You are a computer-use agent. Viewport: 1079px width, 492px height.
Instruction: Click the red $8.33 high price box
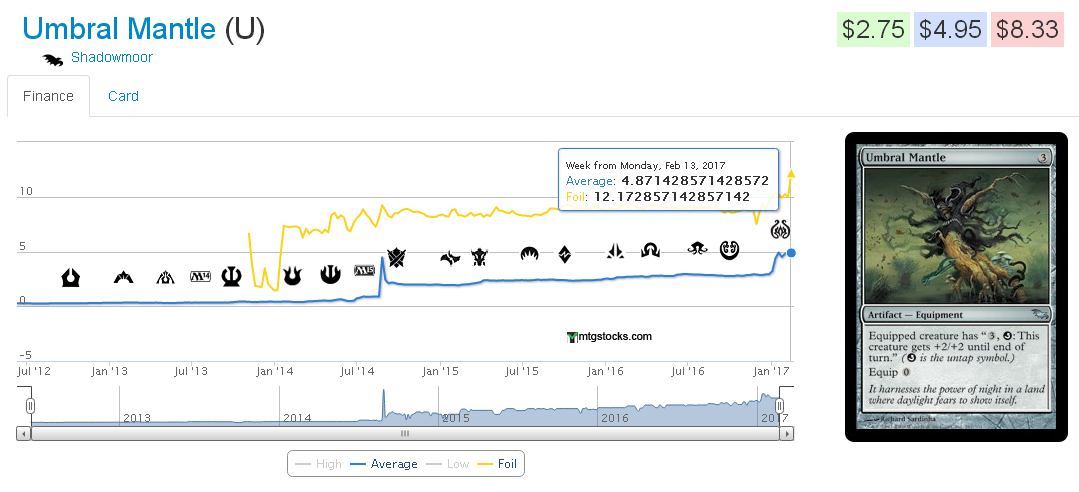tap(1027, 30)
